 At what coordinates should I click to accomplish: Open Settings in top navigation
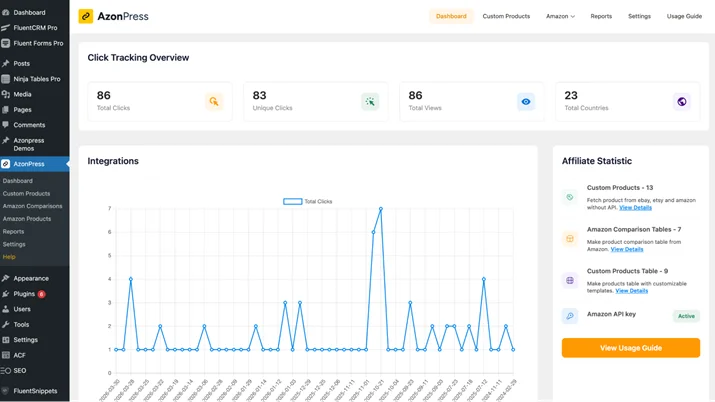(639, 16)
